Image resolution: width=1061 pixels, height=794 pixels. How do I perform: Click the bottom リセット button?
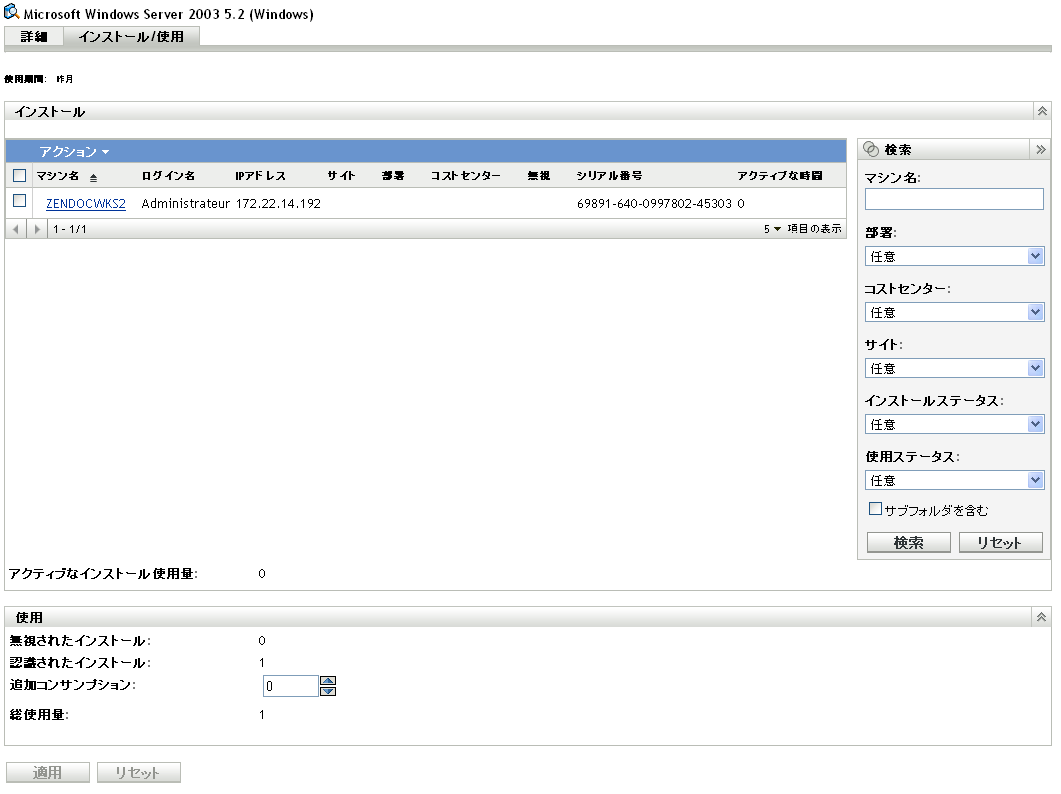[139, 772]
